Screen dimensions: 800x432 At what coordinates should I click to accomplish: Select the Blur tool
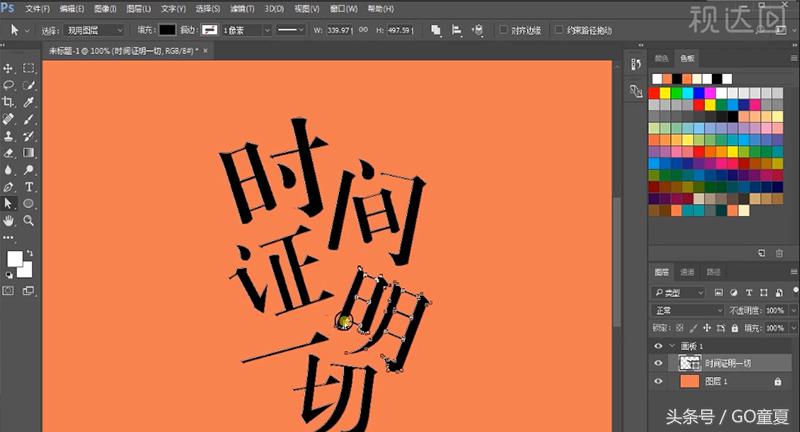tap(8, 169)
